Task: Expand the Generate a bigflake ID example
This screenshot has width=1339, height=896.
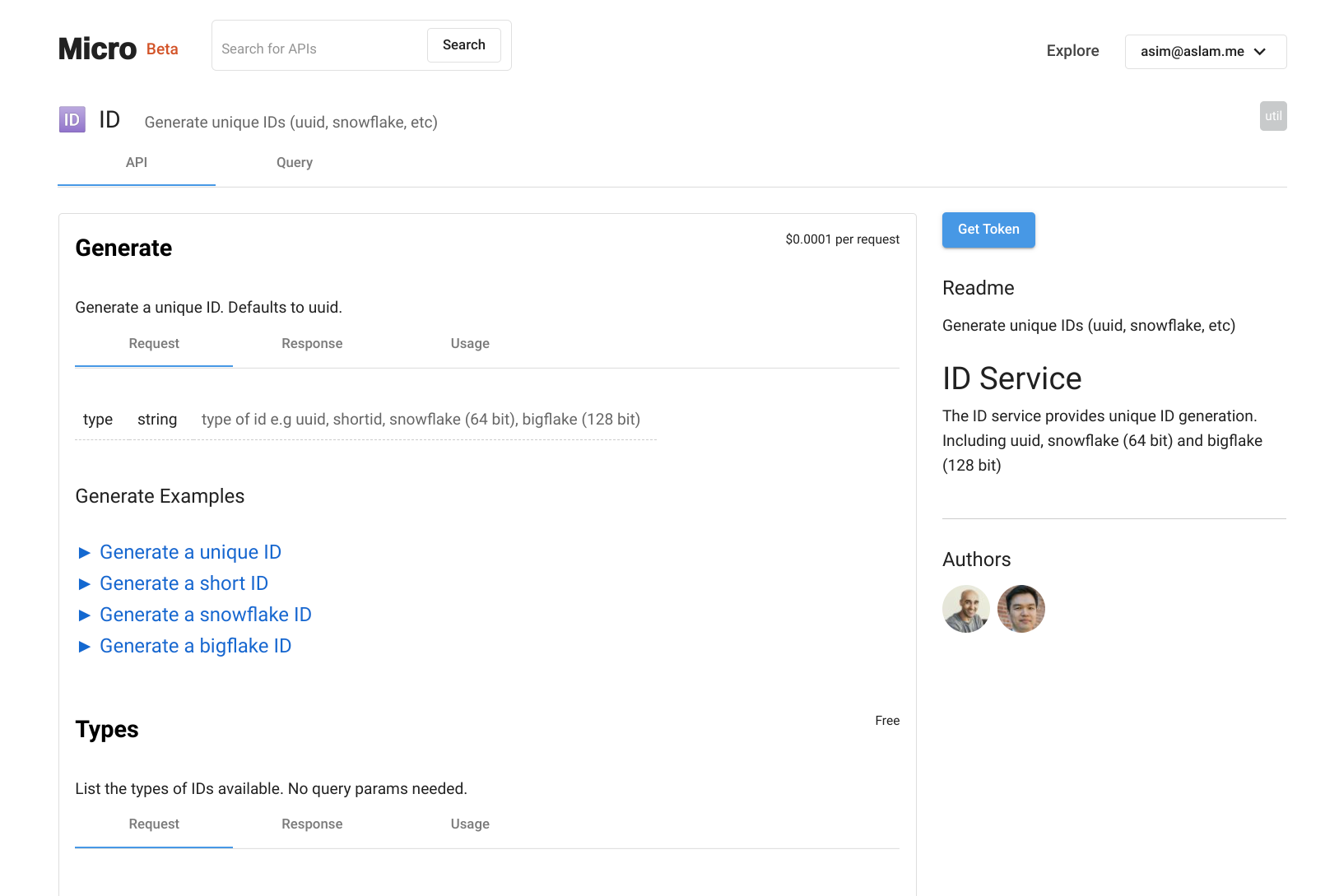Action: (195, 646)
